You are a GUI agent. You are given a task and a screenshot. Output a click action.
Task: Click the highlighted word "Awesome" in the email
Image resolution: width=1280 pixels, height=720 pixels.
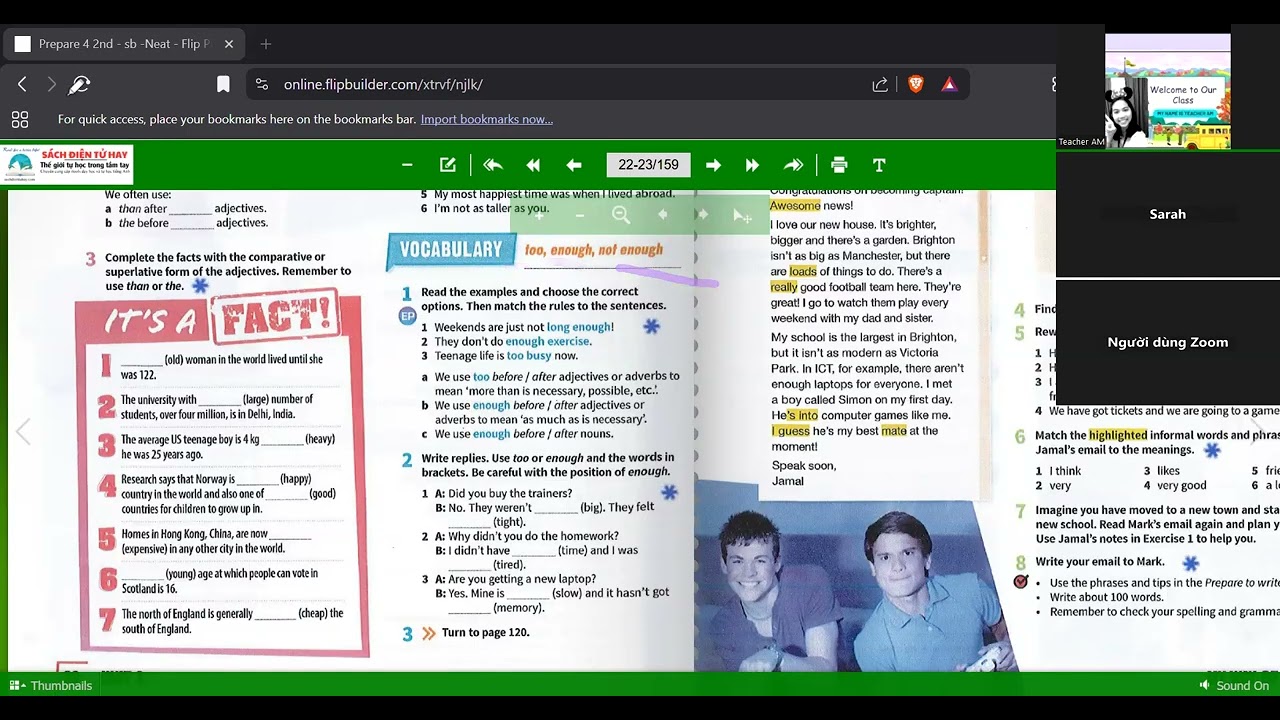(x=795, y=206)
